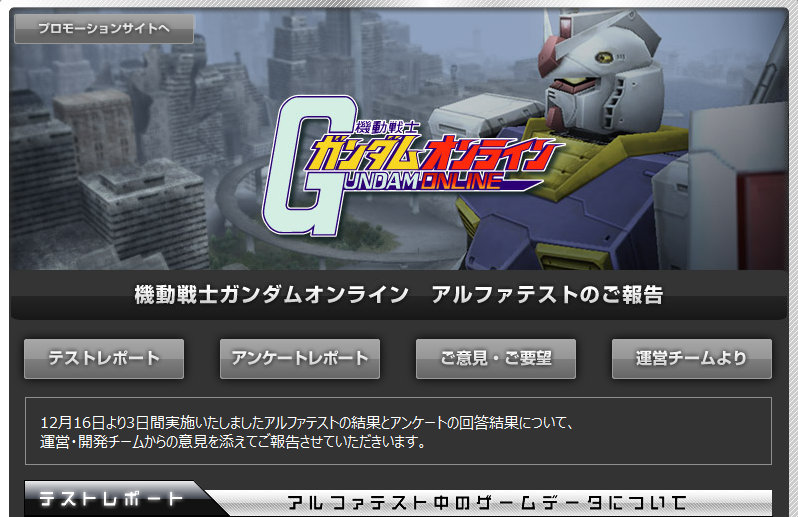Click the アルファテスト中のゲームデータについて section title
This screenshot has height=517, width=798.
click(487, 500)
